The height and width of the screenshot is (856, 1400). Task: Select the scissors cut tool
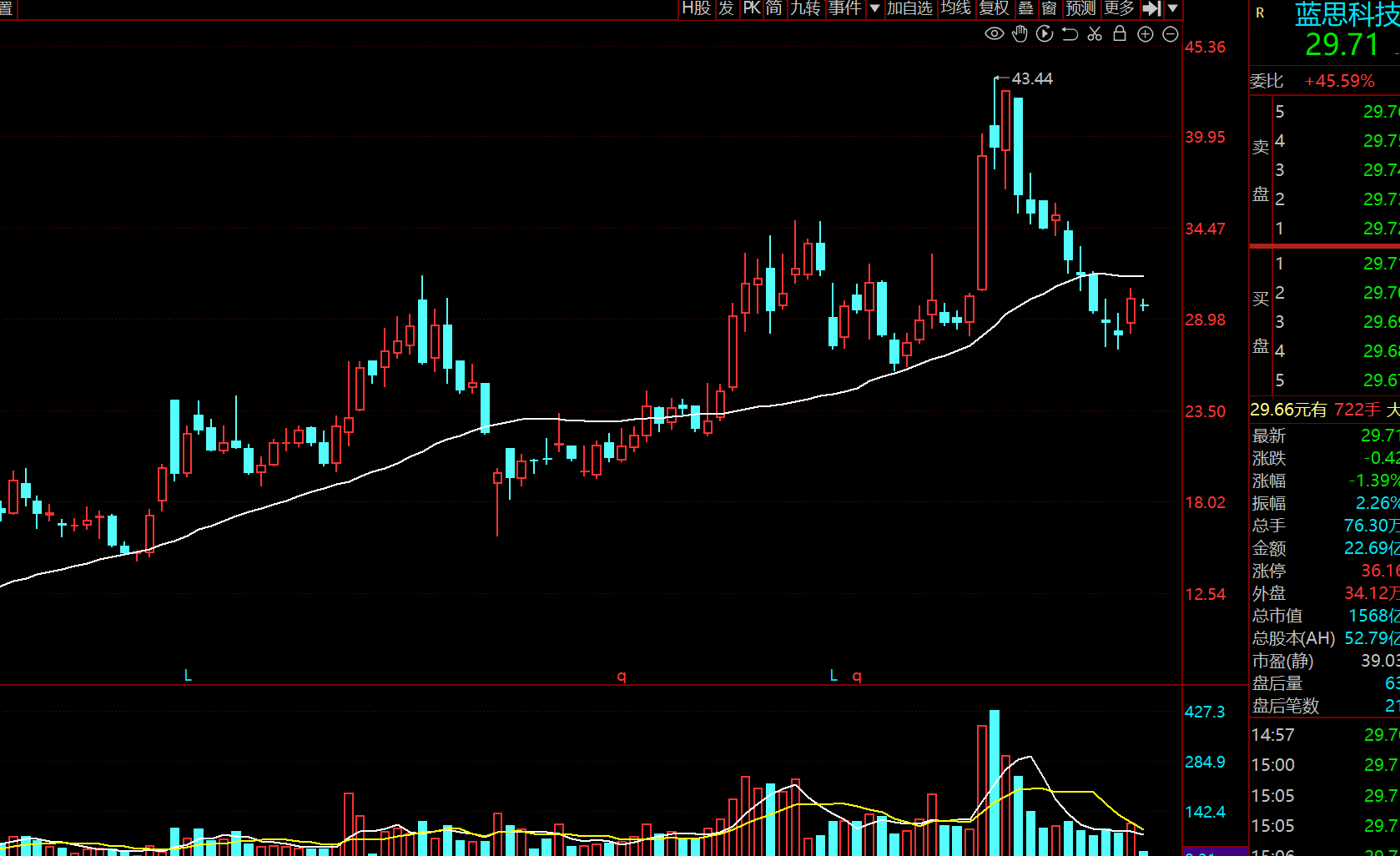(x=1095, y=34)
